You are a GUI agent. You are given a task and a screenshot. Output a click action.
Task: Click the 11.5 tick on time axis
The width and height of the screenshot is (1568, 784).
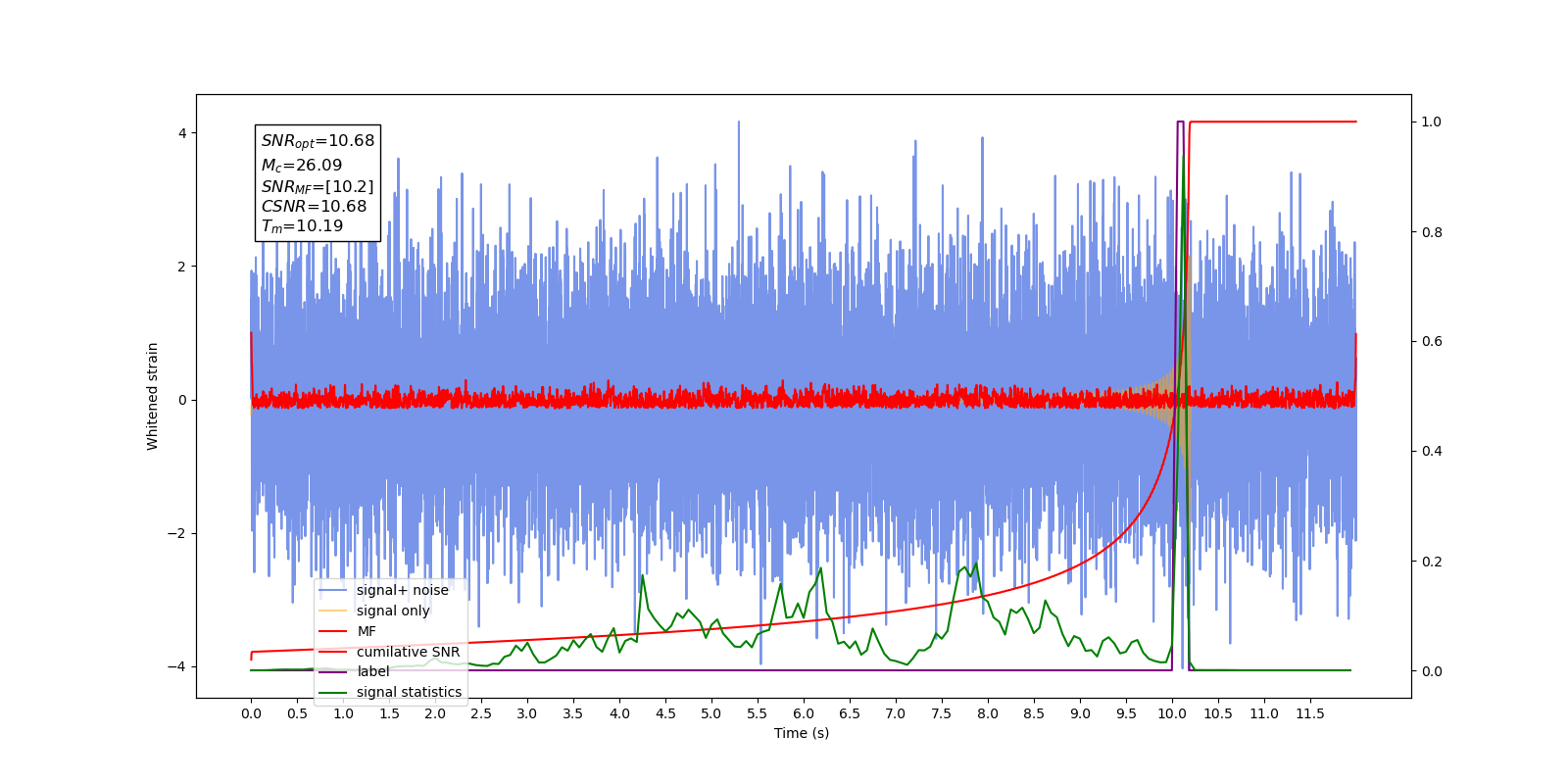click(1310, 713)
